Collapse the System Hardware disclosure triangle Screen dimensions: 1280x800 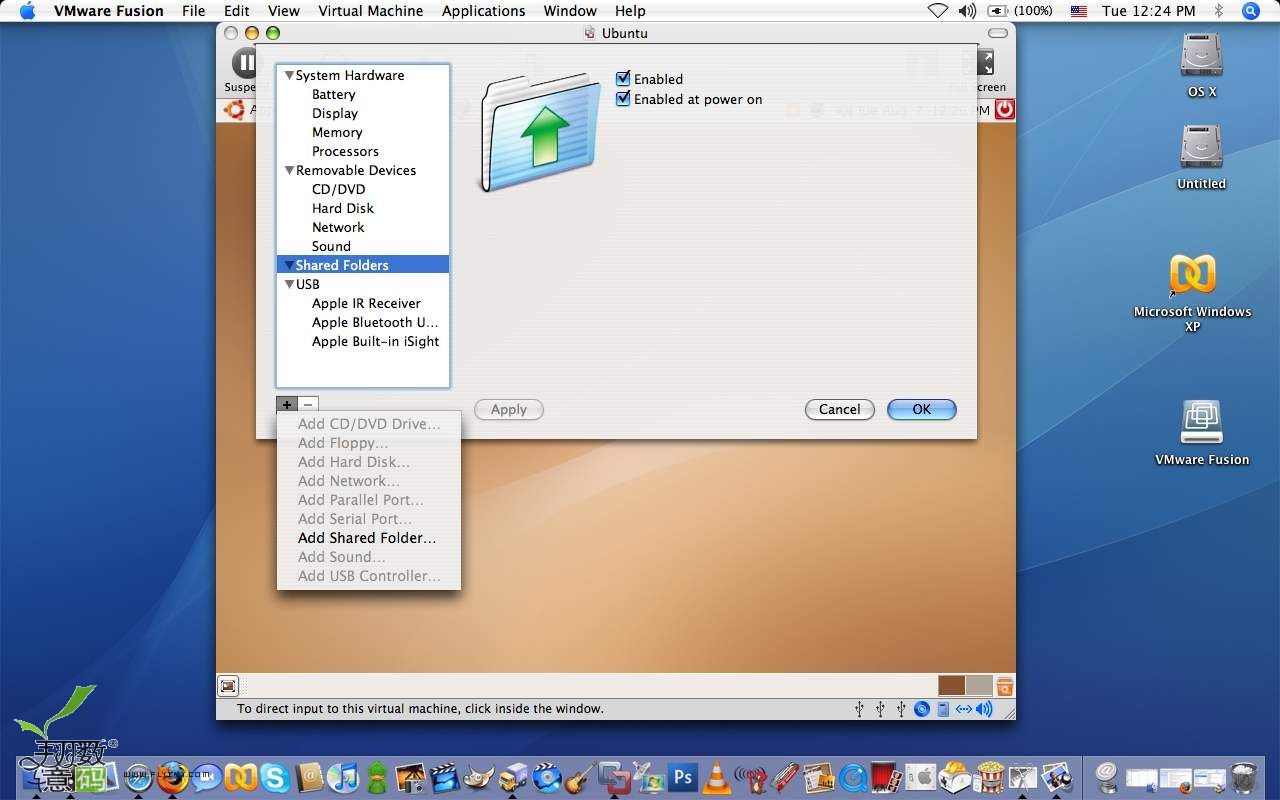pos(289,75)
